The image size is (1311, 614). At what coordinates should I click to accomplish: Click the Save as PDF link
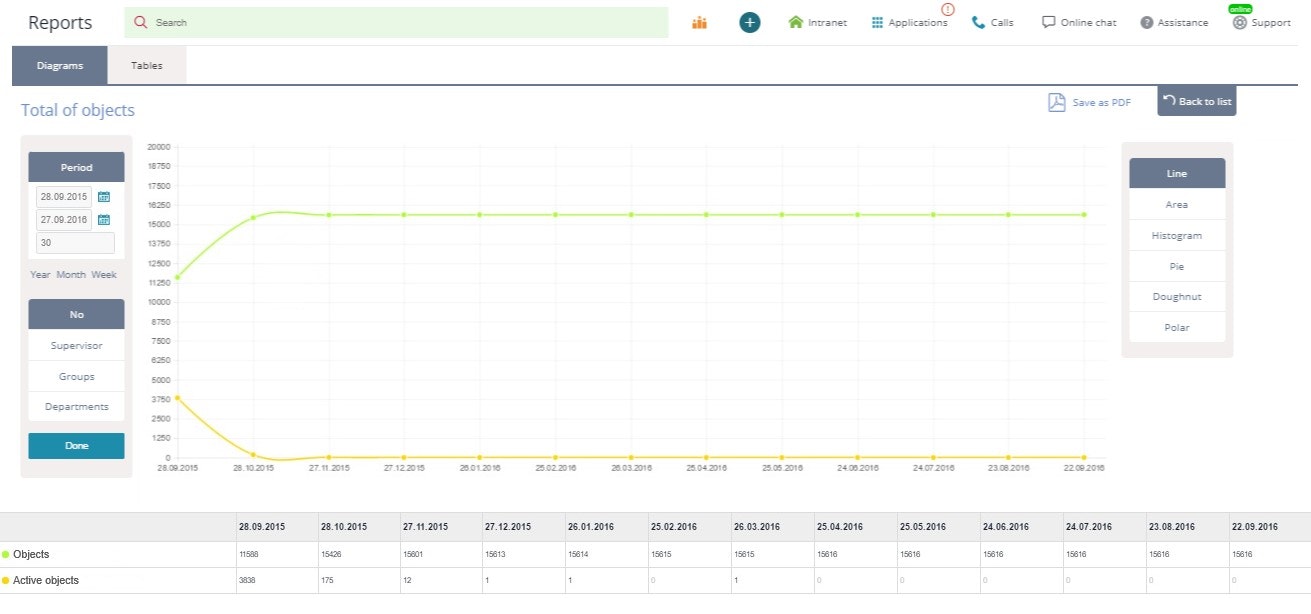pos(1089,101)
